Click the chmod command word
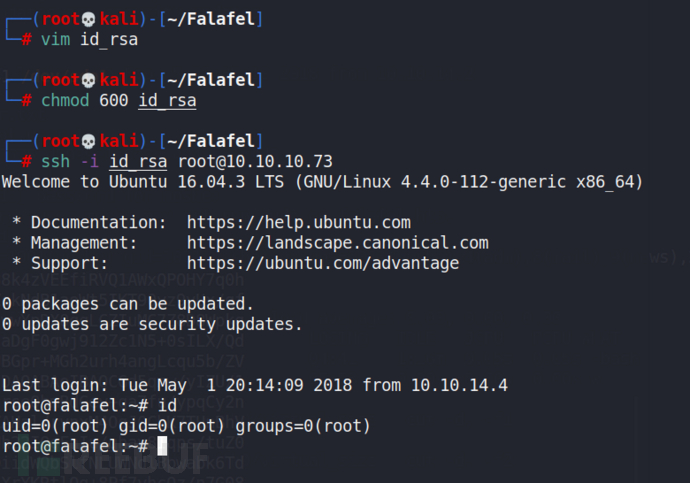The image size is (690, 483). coord(65,101)
